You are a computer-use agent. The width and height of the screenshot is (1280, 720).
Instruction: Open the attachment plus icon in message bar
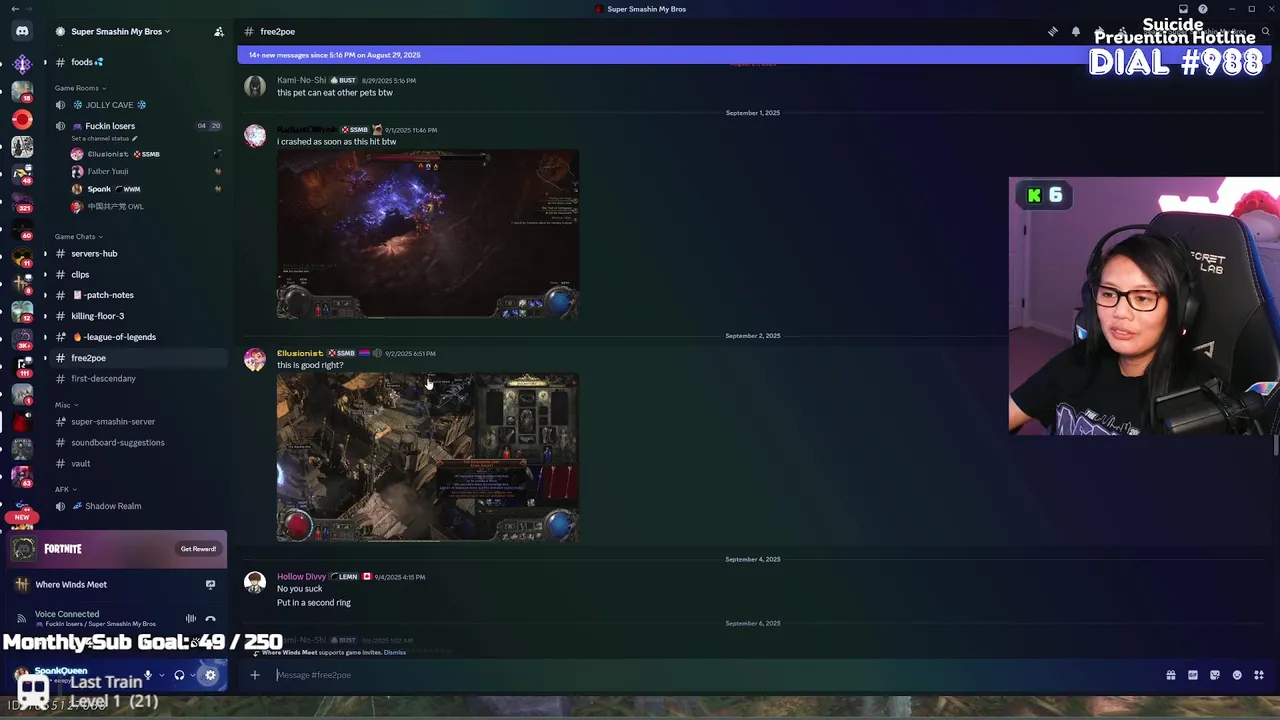pos(255,675)
